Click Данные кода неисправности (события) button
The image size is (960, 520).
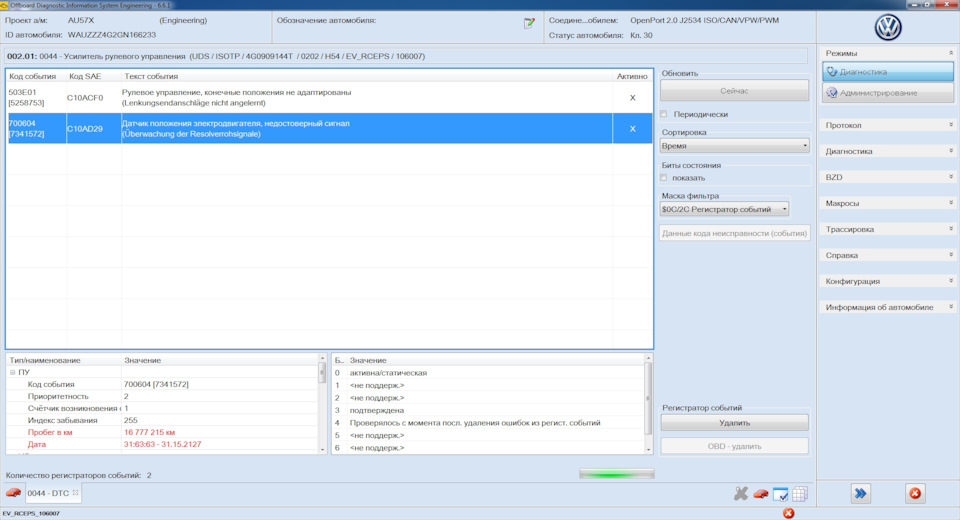[734, 233]
